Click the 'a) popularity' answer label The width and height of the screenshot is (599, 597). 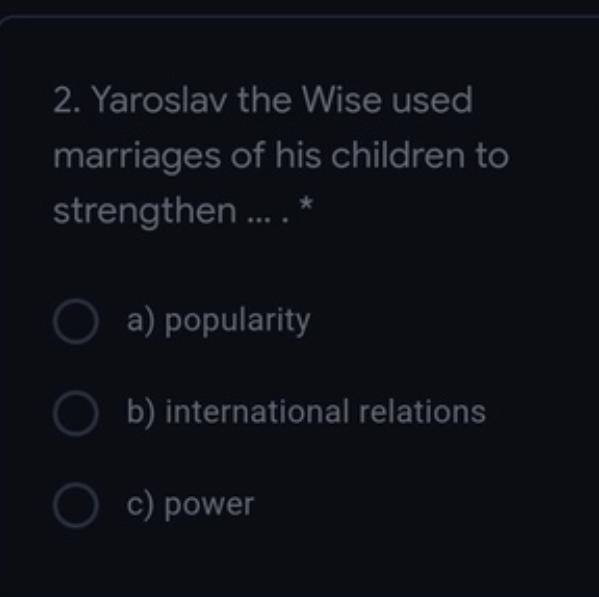click(218, 322)
